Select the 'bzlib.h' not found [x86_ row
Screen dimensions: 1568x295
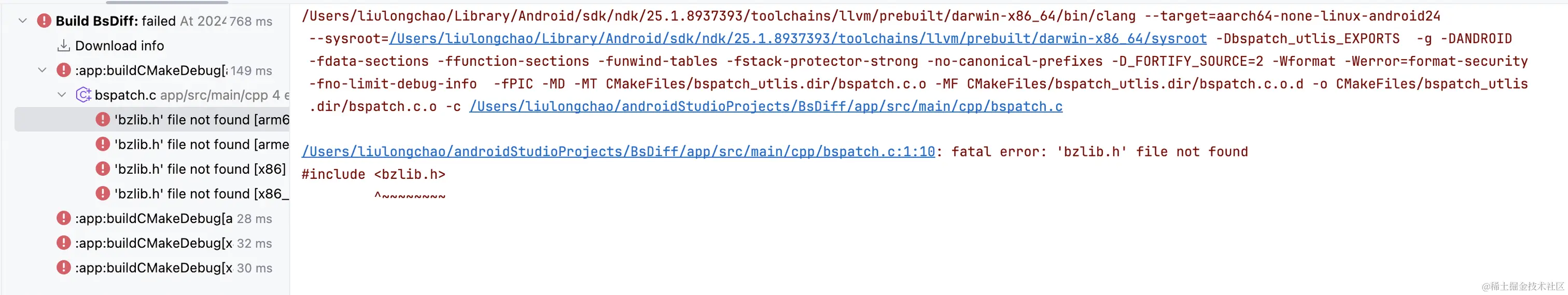click(152, 193)
